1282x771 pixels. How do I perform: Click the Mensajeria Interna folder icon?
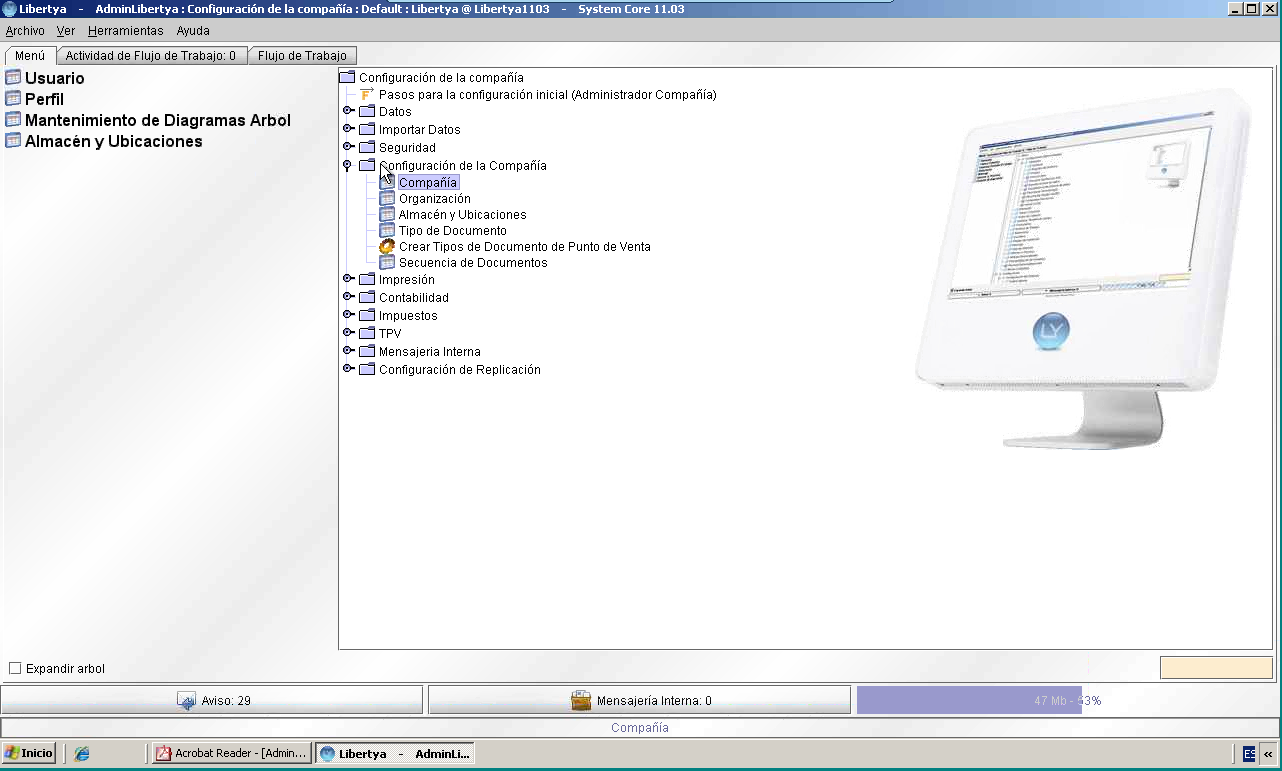click(x=367, y=351)
